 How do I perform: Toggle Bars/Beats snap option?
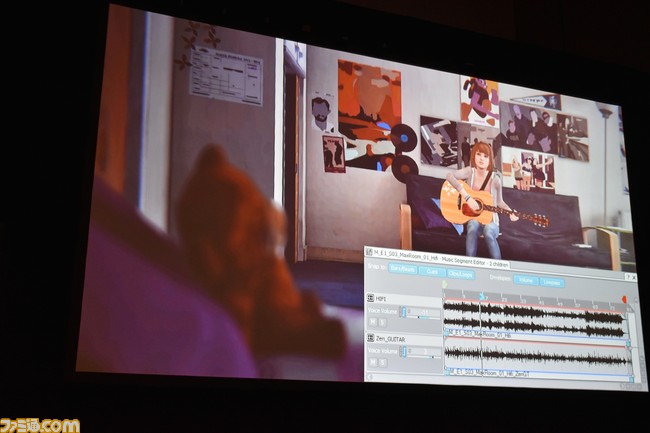[403, 269]
